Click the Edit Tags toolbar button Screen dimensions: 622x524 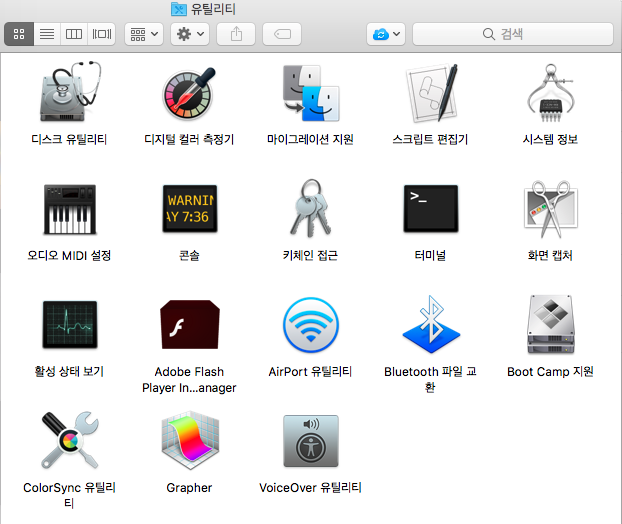(282, 34)
